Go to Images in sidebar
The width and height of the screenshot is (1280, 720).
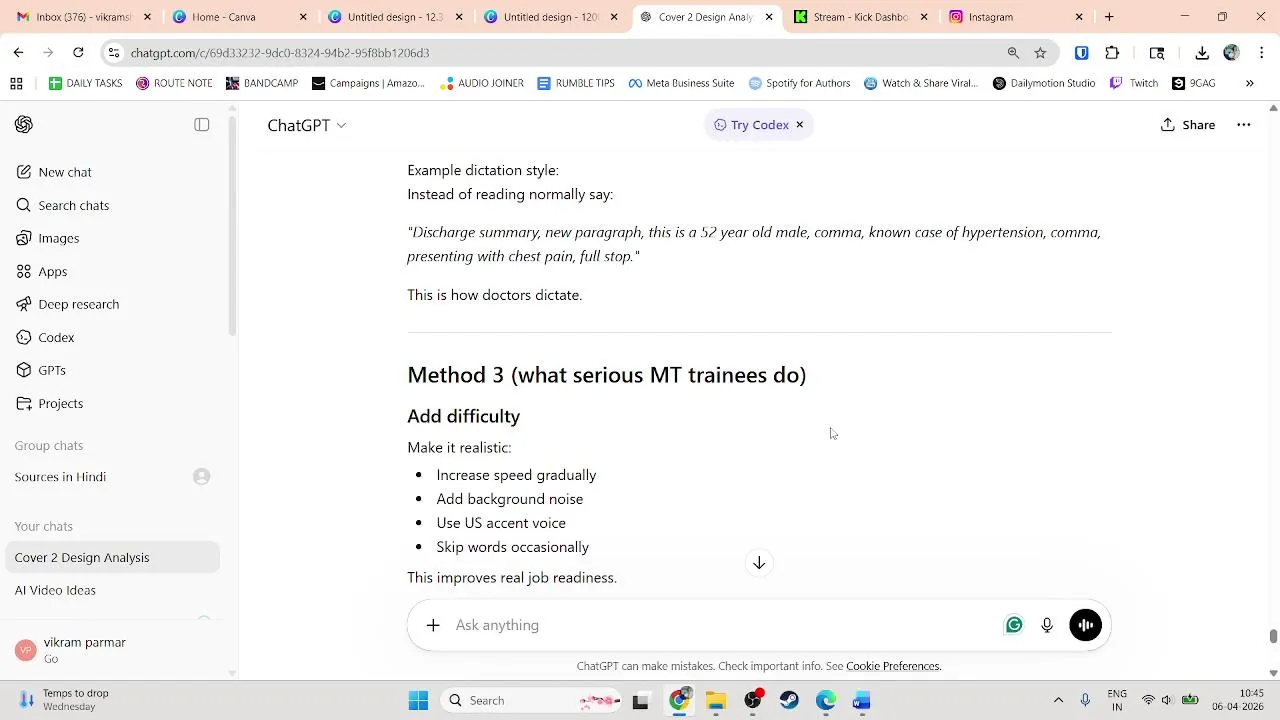(x=58, y=238)
